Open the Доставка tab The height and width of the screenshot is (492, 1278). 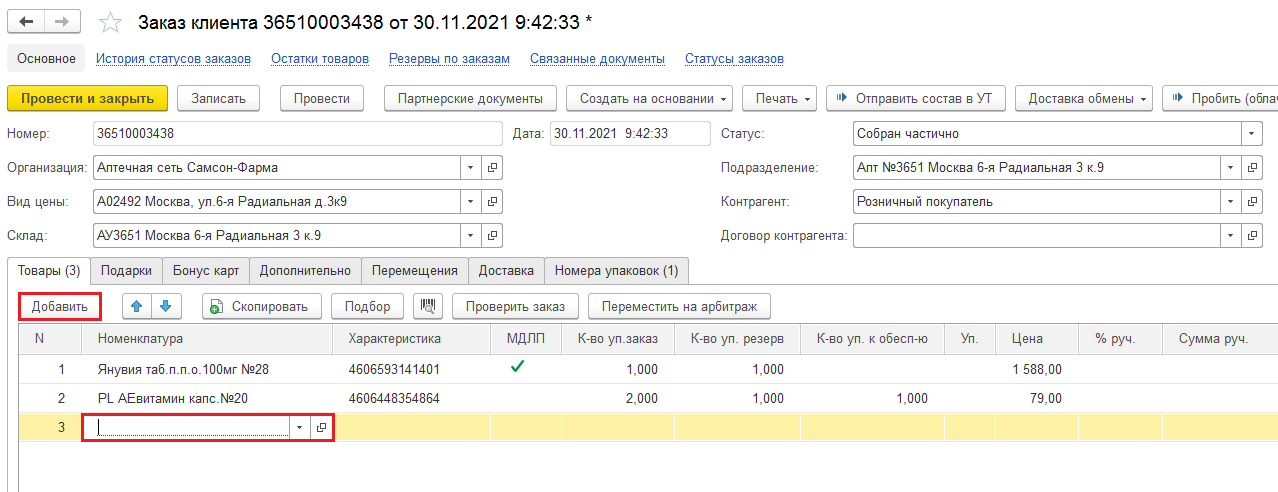click(506, 270)
